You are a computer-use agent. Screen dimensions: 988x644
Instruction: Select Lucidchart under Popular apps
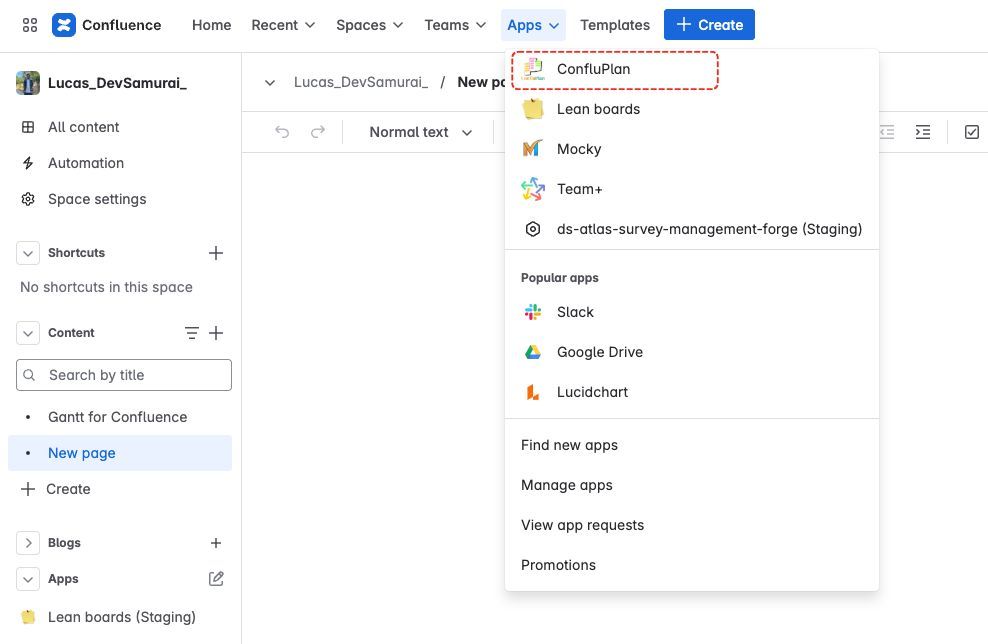[692, 392]
